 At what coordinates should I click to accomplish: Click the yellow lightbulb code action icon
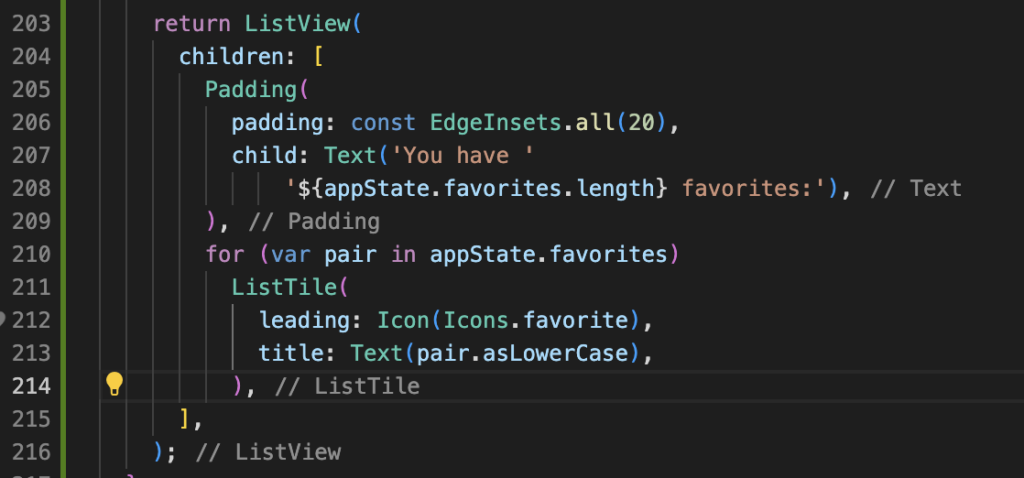coord(114,384)
